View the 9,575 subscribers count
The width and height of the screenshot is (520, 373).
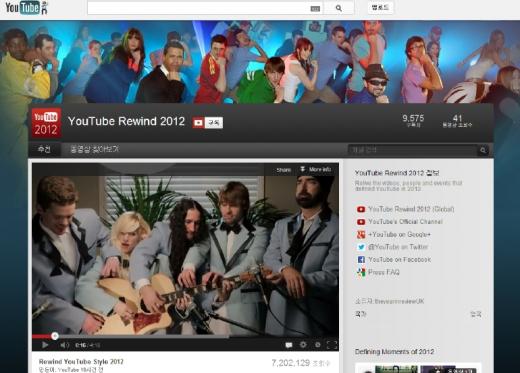[x=413, y=121]
